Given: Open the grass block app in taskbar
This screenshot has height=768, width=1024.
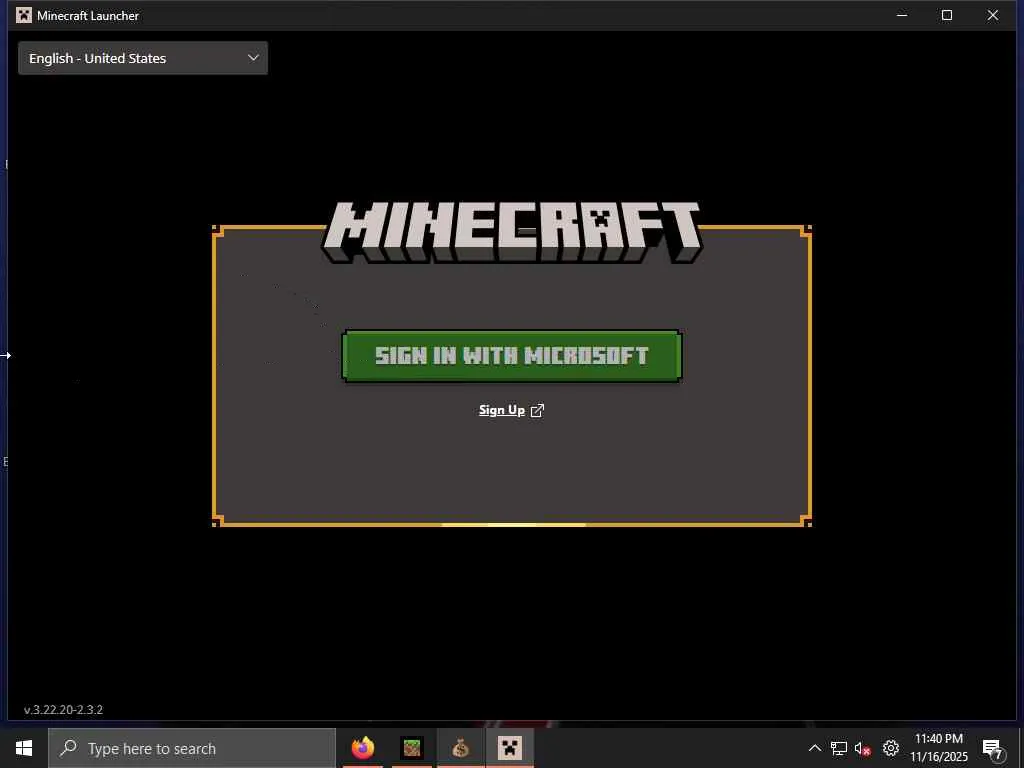Looking at the screenshot, I should (412, 748).
